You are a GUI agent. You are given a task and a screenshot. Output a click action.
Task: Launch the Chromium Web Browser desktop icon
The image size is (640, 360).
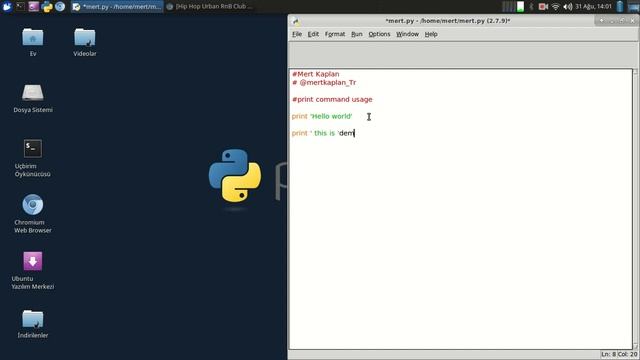pyautogui.click(x=33, y=205)
